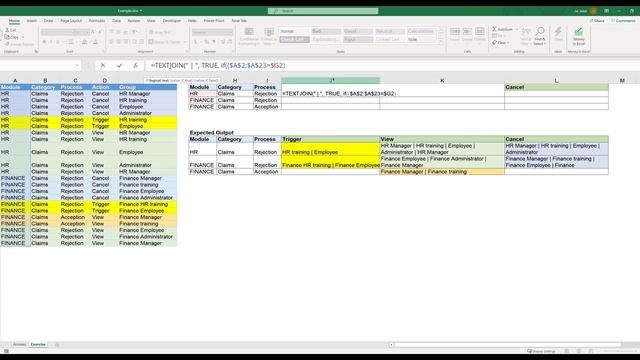The height and width of the screenshot is (360, 640).
Task: Click the Borders icon in Font group
Action: 71,42
